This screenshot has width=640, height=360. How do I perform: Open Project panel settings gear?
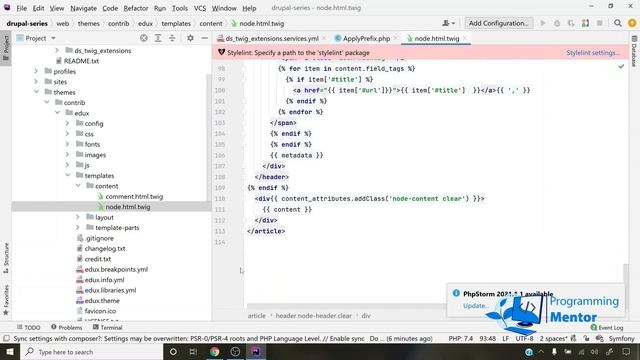[190, 38]
